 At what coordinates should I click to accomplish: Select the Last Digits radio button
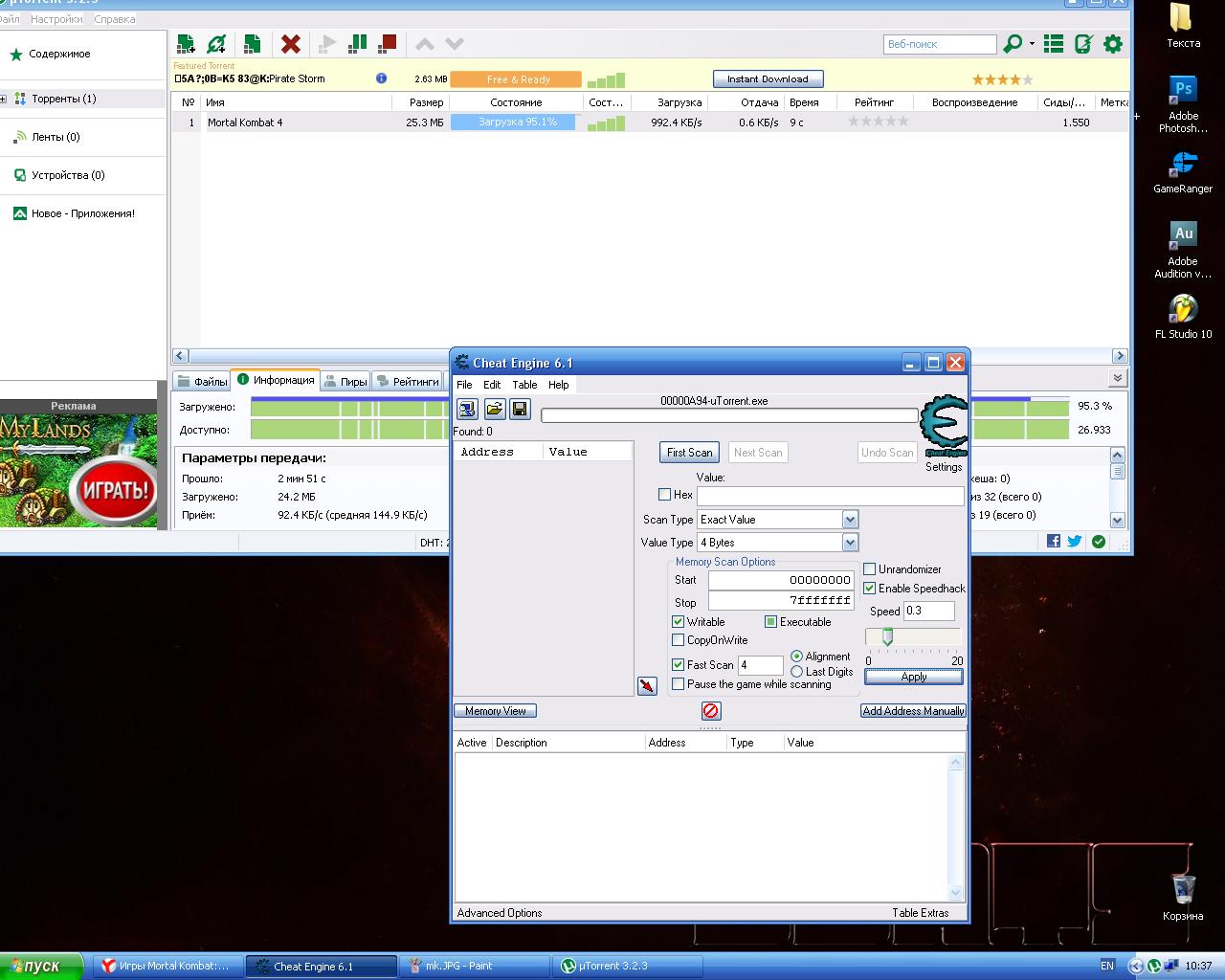click(796, 672)
